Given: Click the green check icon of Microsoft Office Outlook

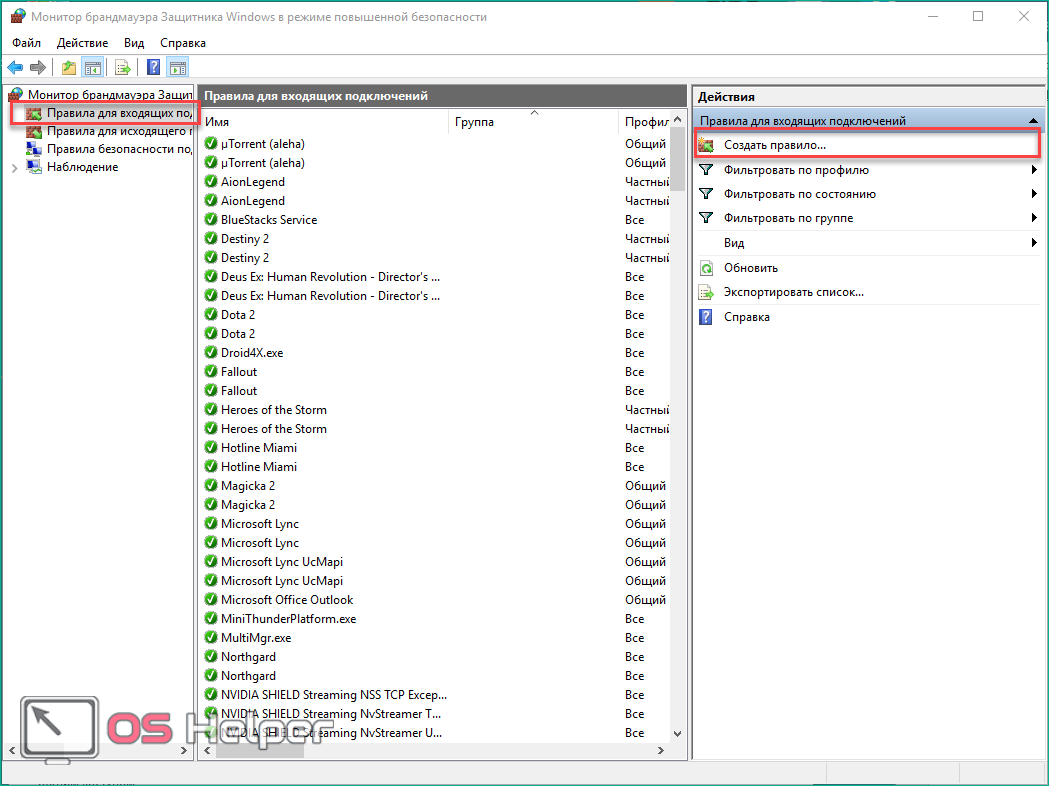Looking at the screenshot, I should coord(211,599).
